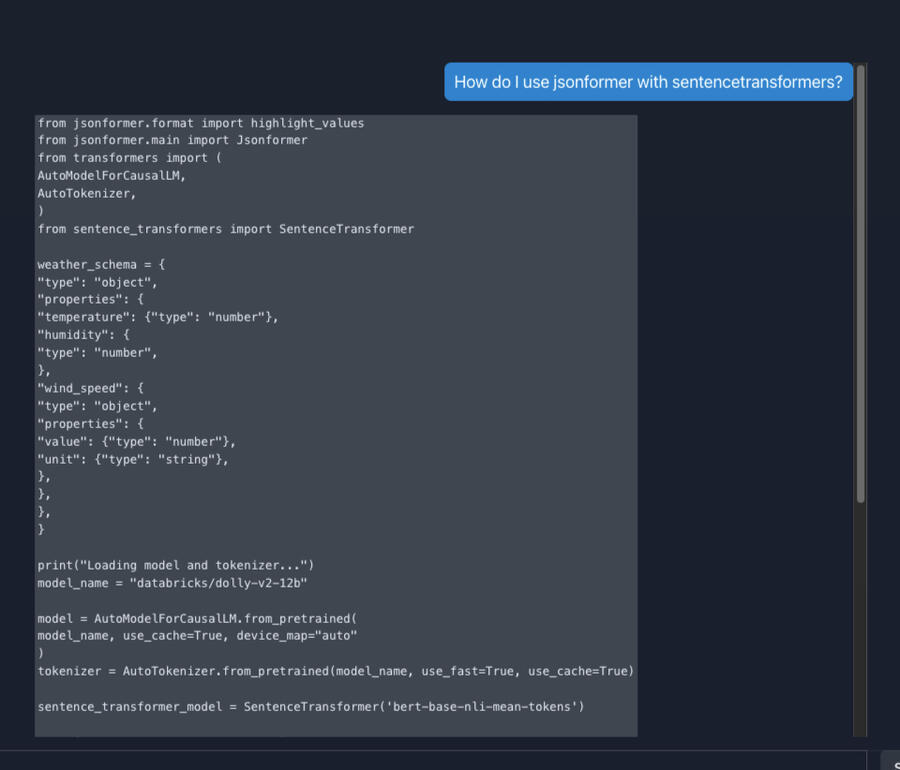Click the user question message bubble

click(648, 82)
